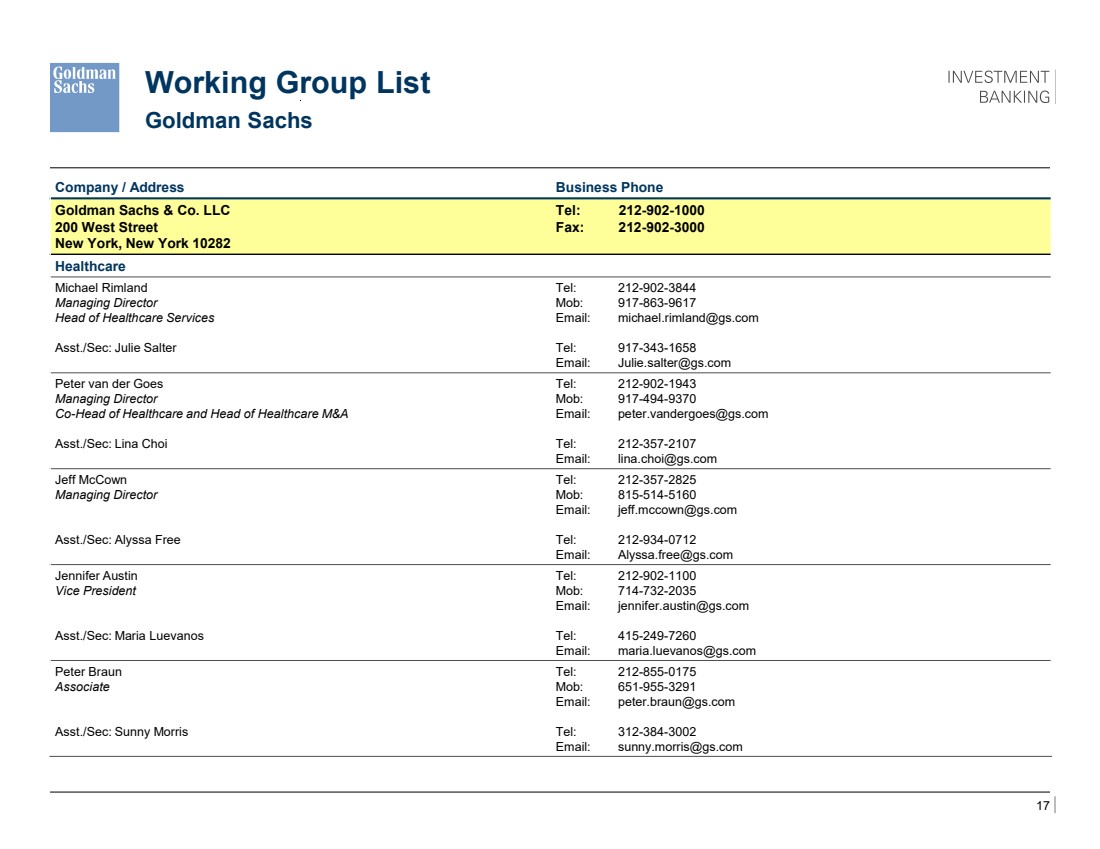Select Jennifer Austin's Tel 212-902-1100
This screenshot has width=1100, height=849.
point(657,576)
